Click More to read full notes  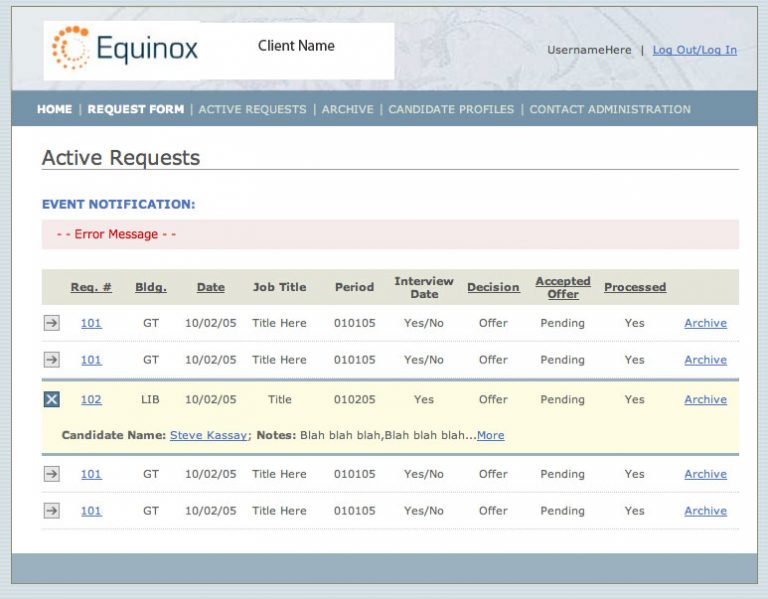coord(490,436)
